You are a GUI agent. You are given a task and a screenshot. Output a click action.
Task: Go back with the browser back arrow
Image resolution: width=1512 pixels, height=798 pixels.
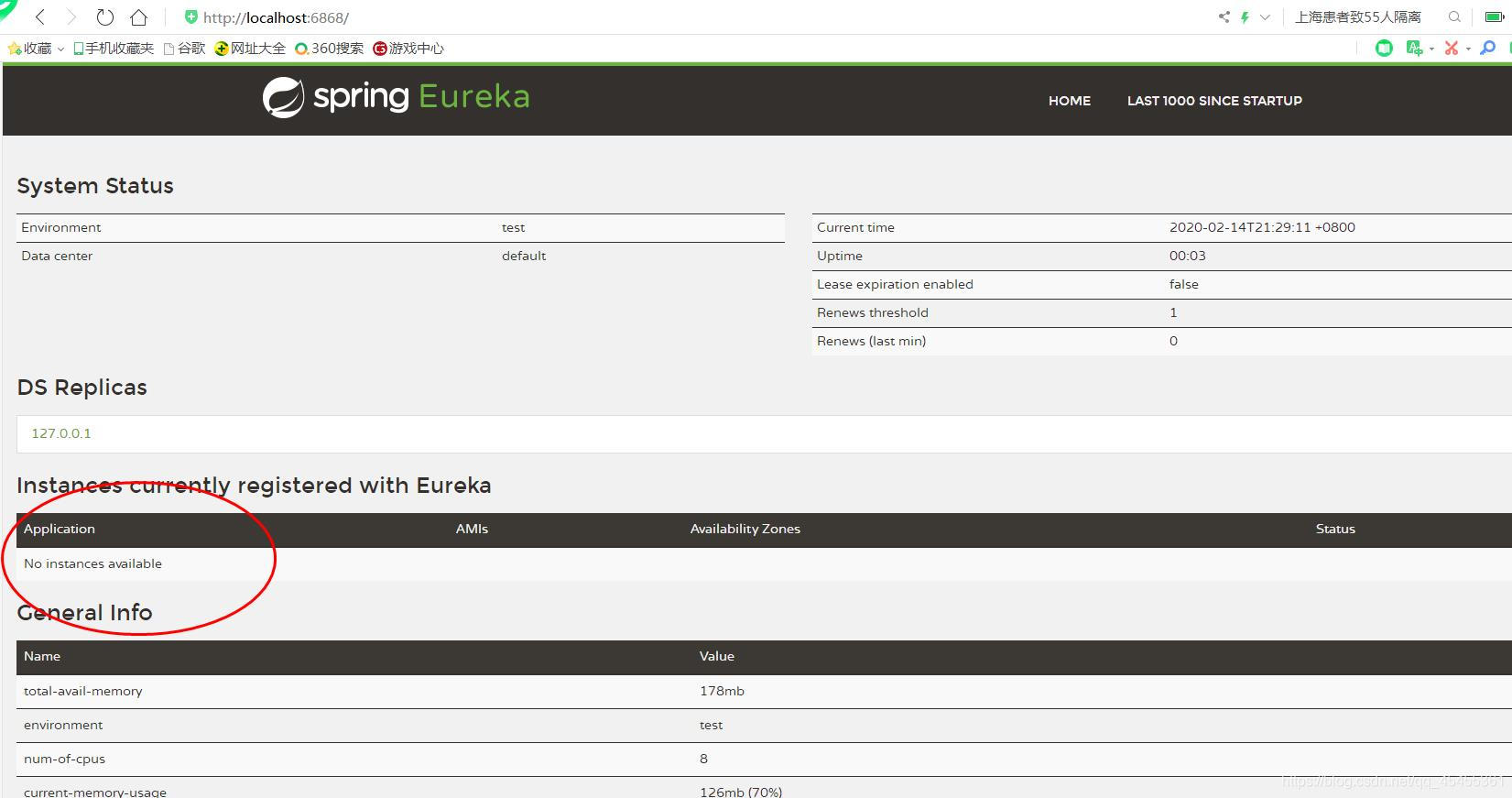point(40,17)
